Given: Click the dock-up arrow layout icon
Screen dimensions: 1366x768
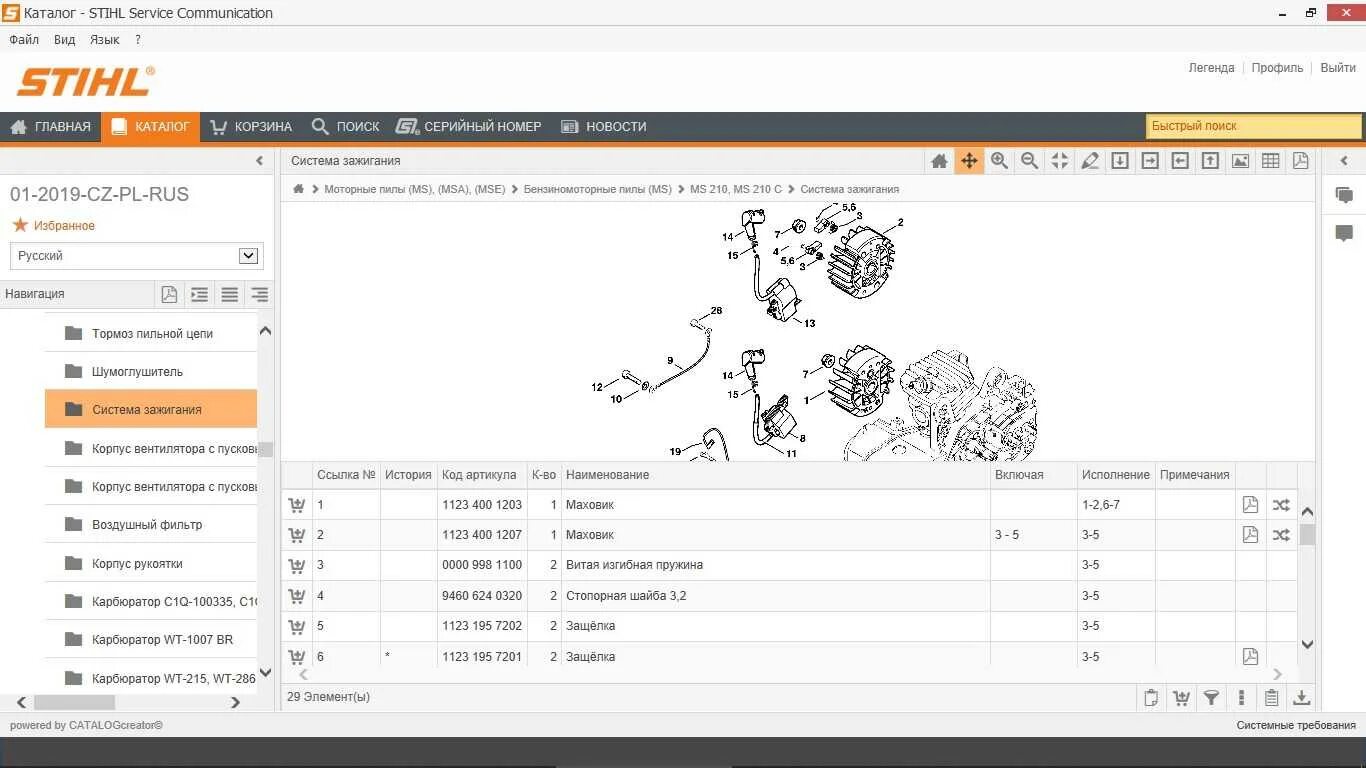Looking at the screenshot, I should (x=1210, y=161).
